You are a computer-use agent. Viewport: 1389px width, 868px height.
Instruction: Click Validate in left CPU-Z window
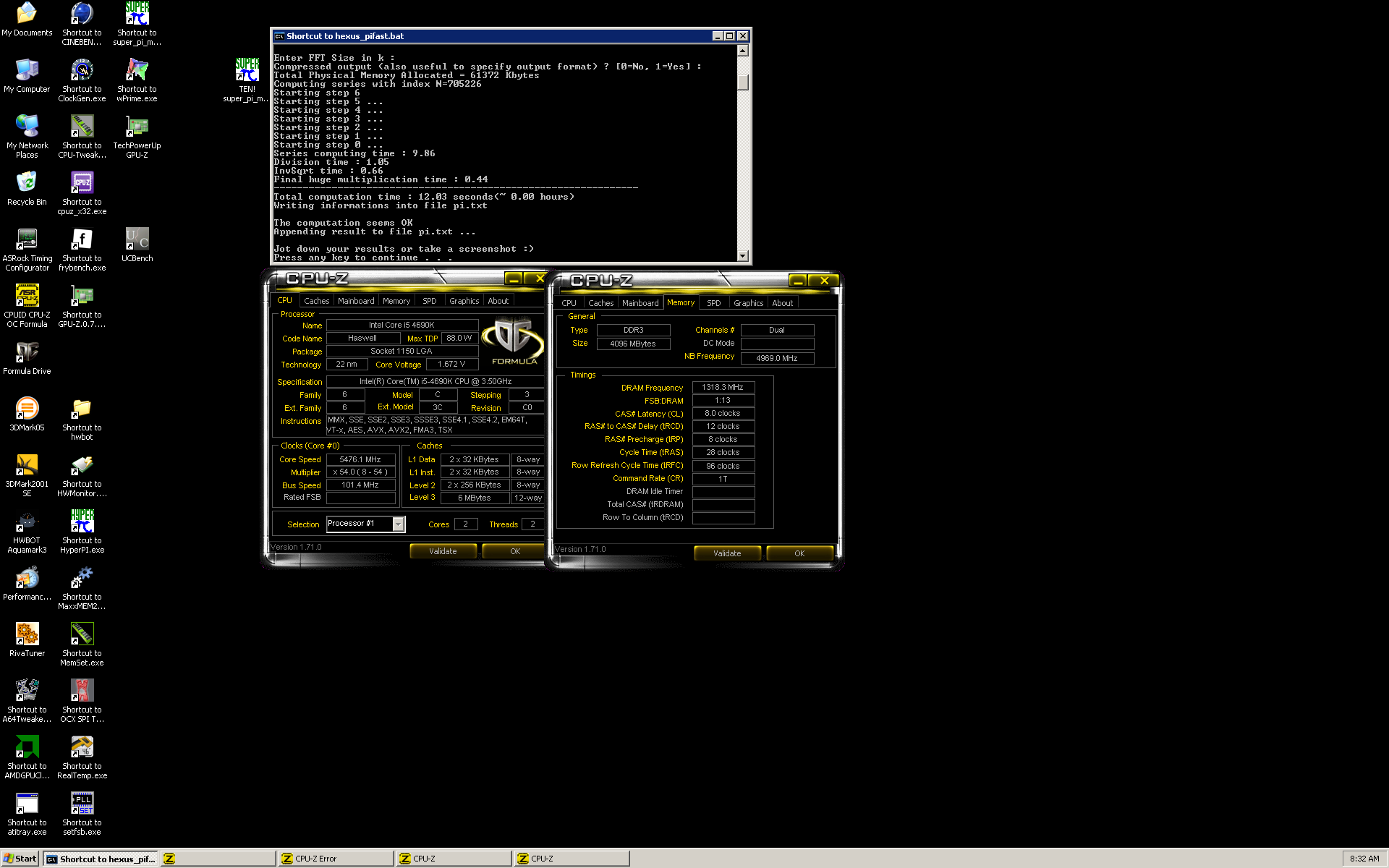click(x=443, y=551)
